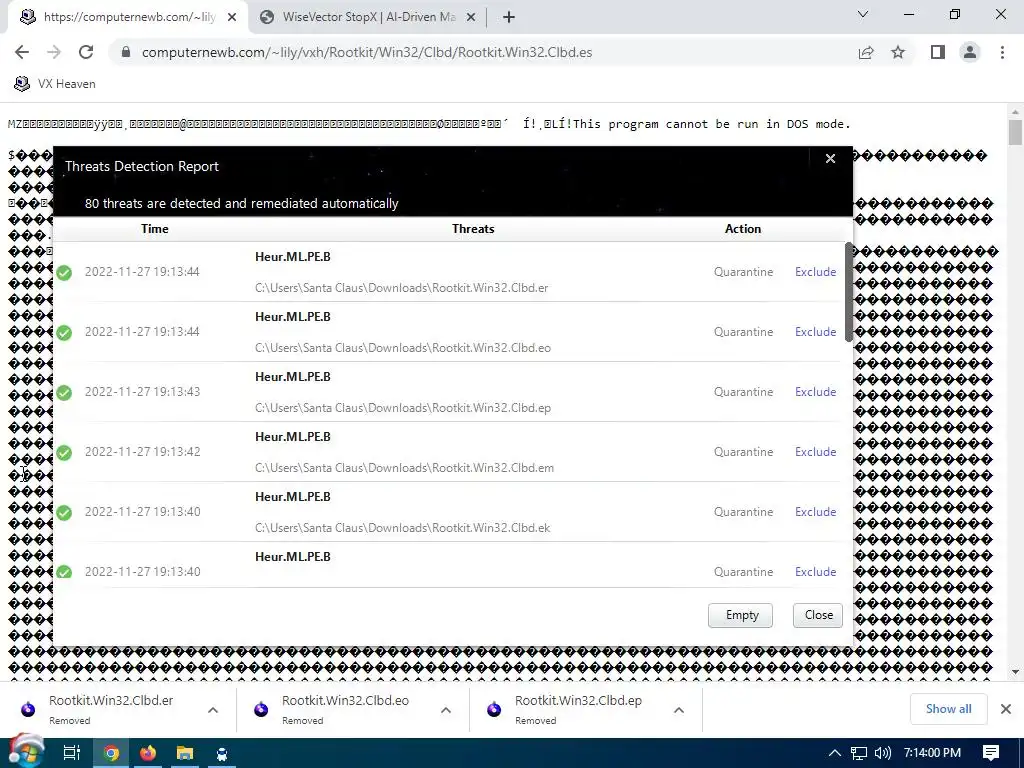The width and height of the screenshot is (1024, 768).
Task: Click the web page vertical scrollbar thumb
Action: tap(1015, 133)
